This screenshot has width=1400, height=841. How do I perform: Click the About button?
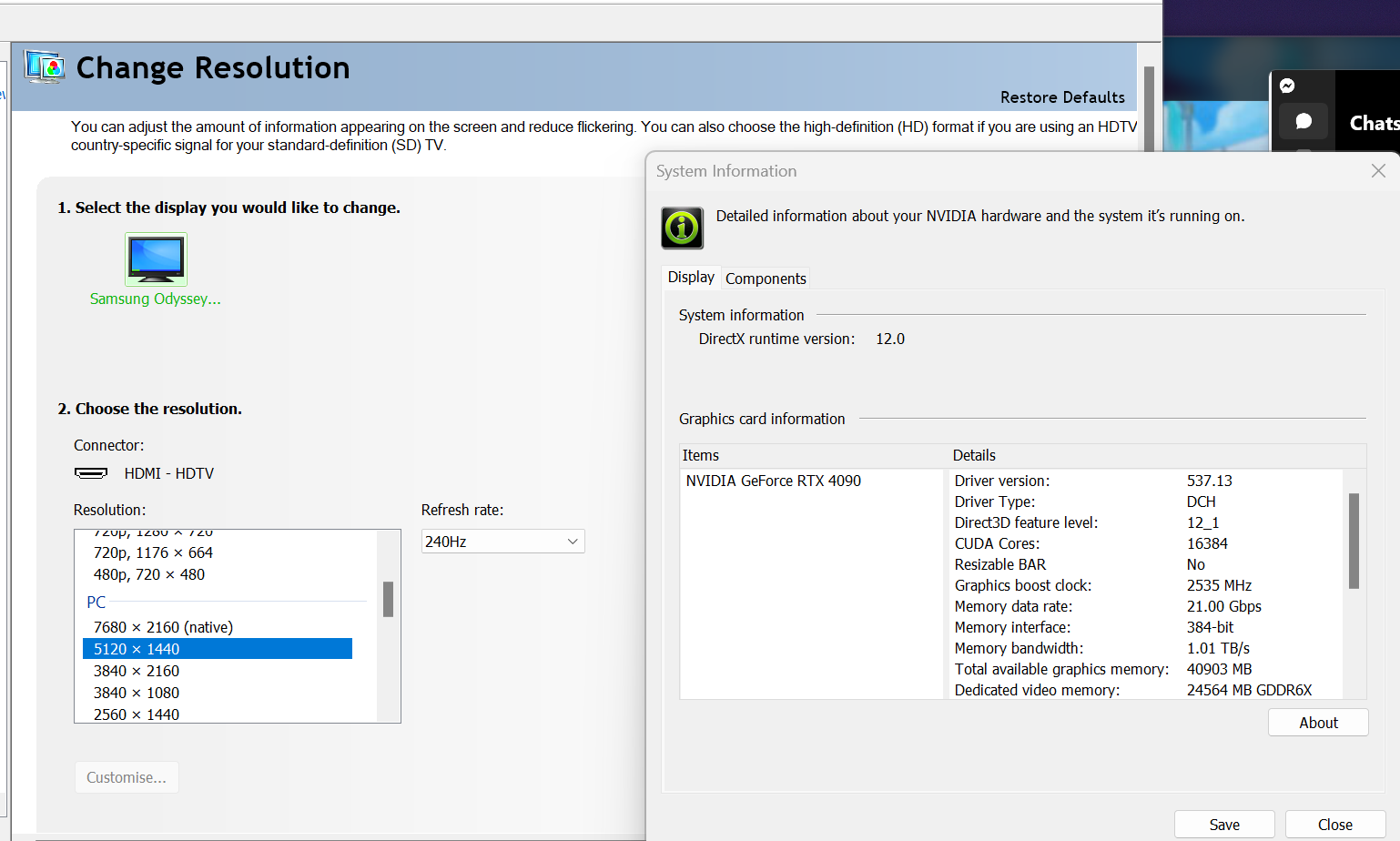click(1318, 723)
